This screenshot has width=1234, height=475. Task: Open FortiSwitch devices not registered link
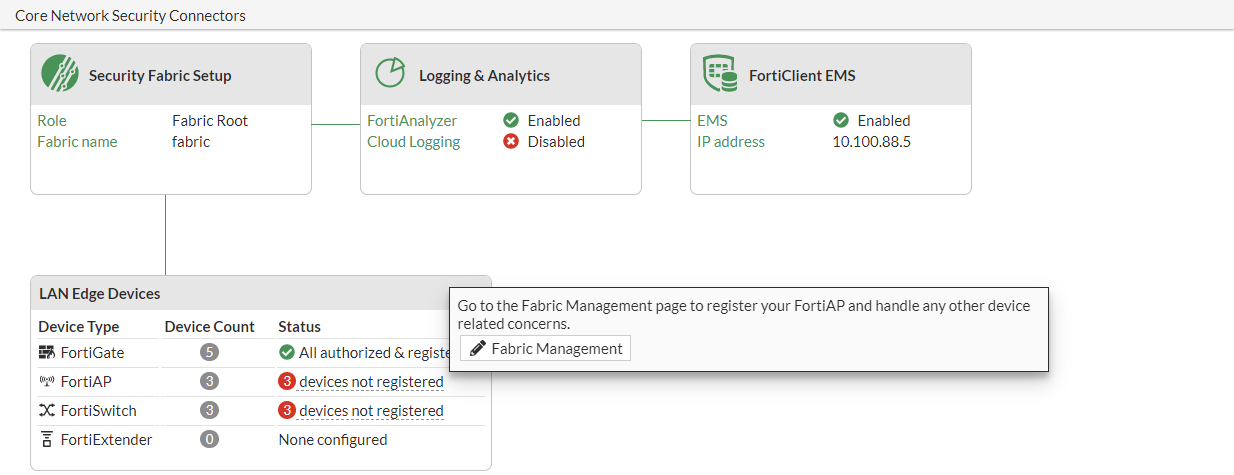tap(371, 410)
